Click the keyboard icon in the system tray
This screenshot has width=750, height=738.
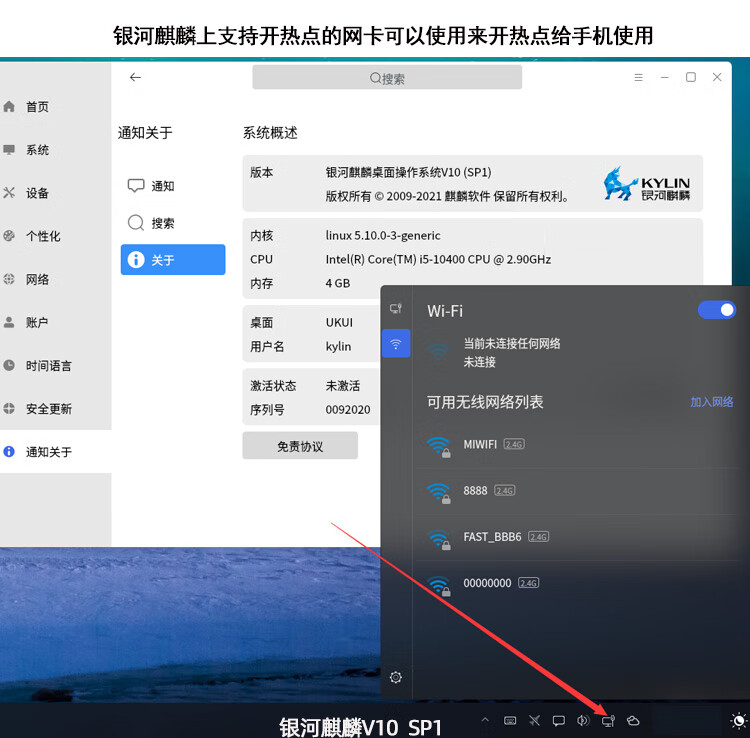[x=510, y=720]
